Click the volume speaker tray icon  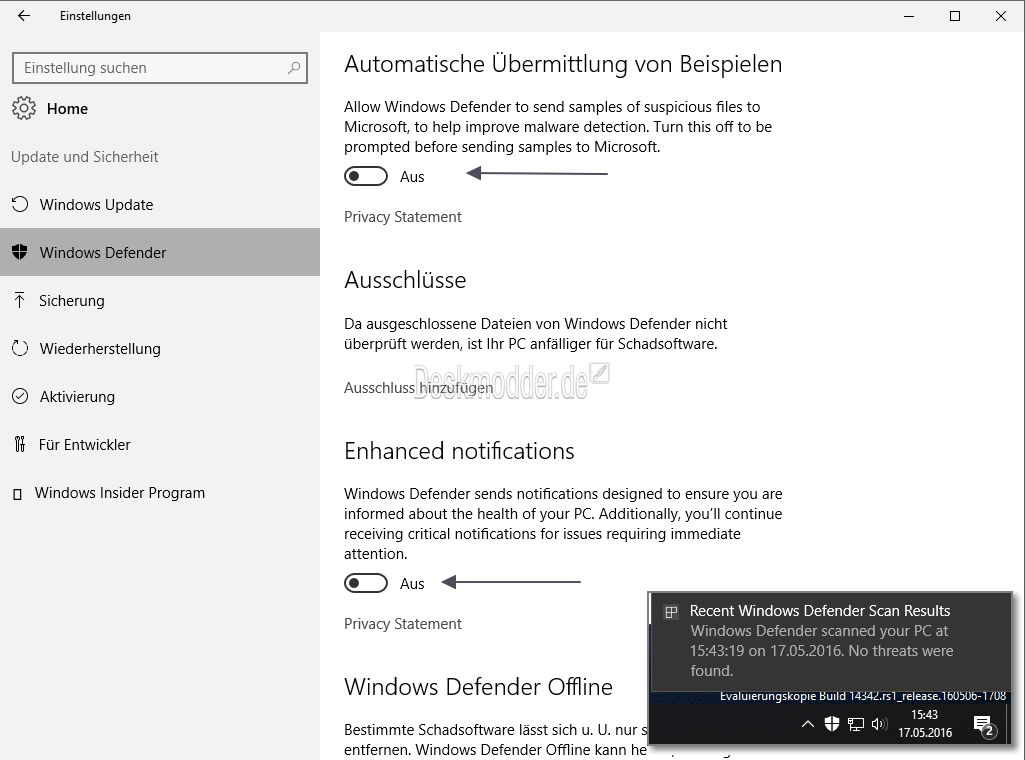tap(879, 723)
